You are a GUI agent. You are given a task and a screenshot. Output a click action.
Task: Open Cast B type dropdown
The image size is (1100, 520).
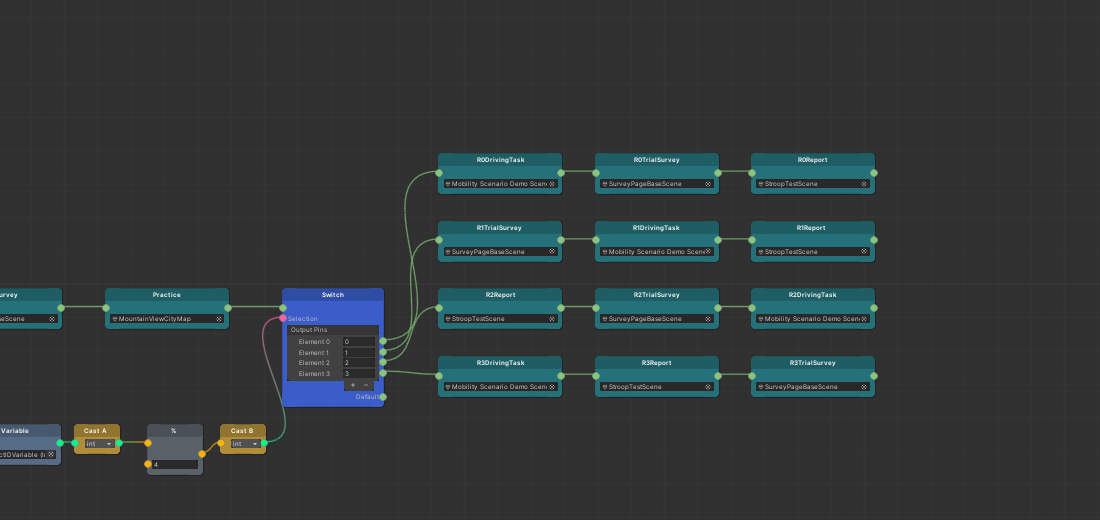click(246, 444)
